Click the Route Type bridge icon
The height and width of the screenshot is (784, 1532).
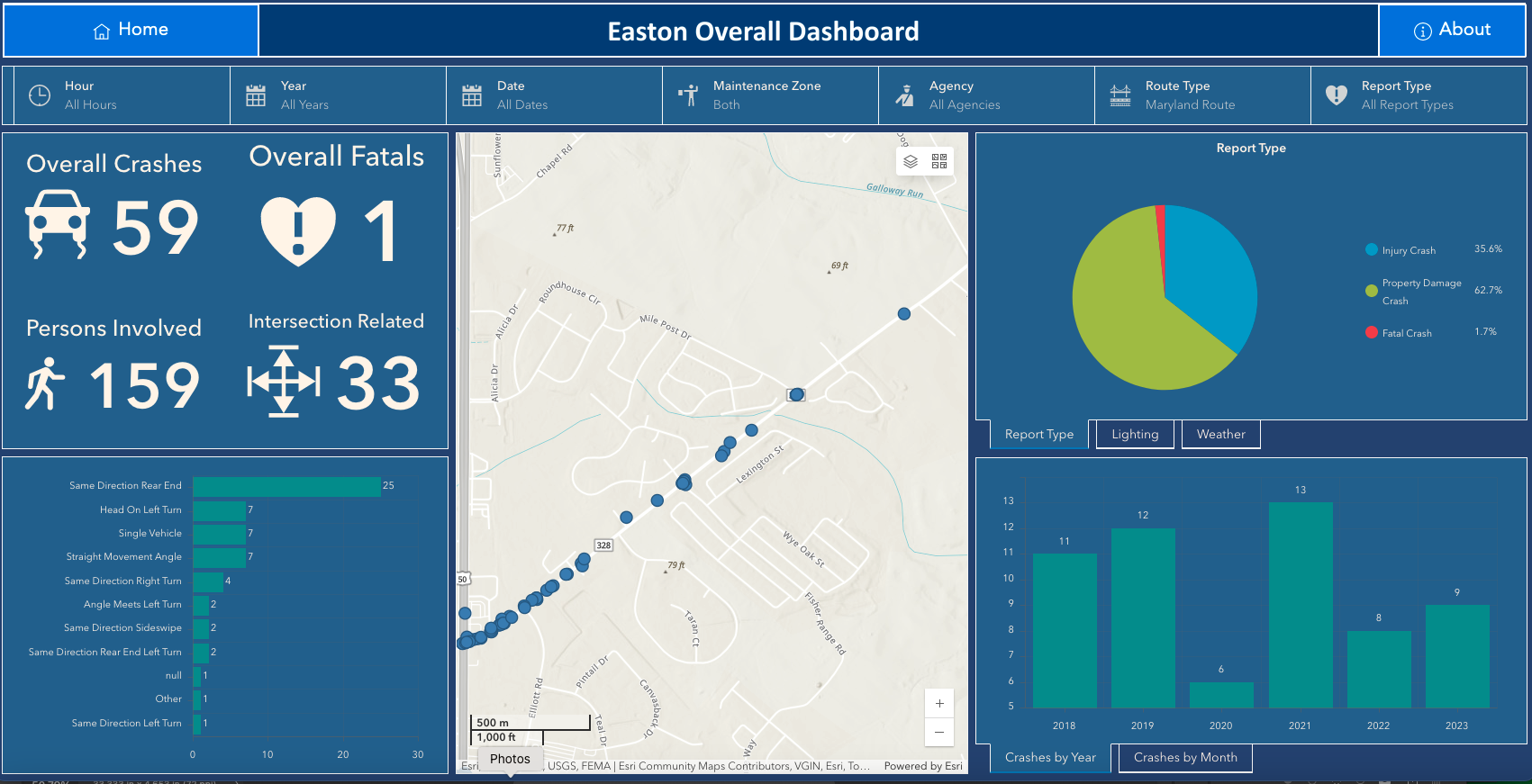[x=1120, y=95]
